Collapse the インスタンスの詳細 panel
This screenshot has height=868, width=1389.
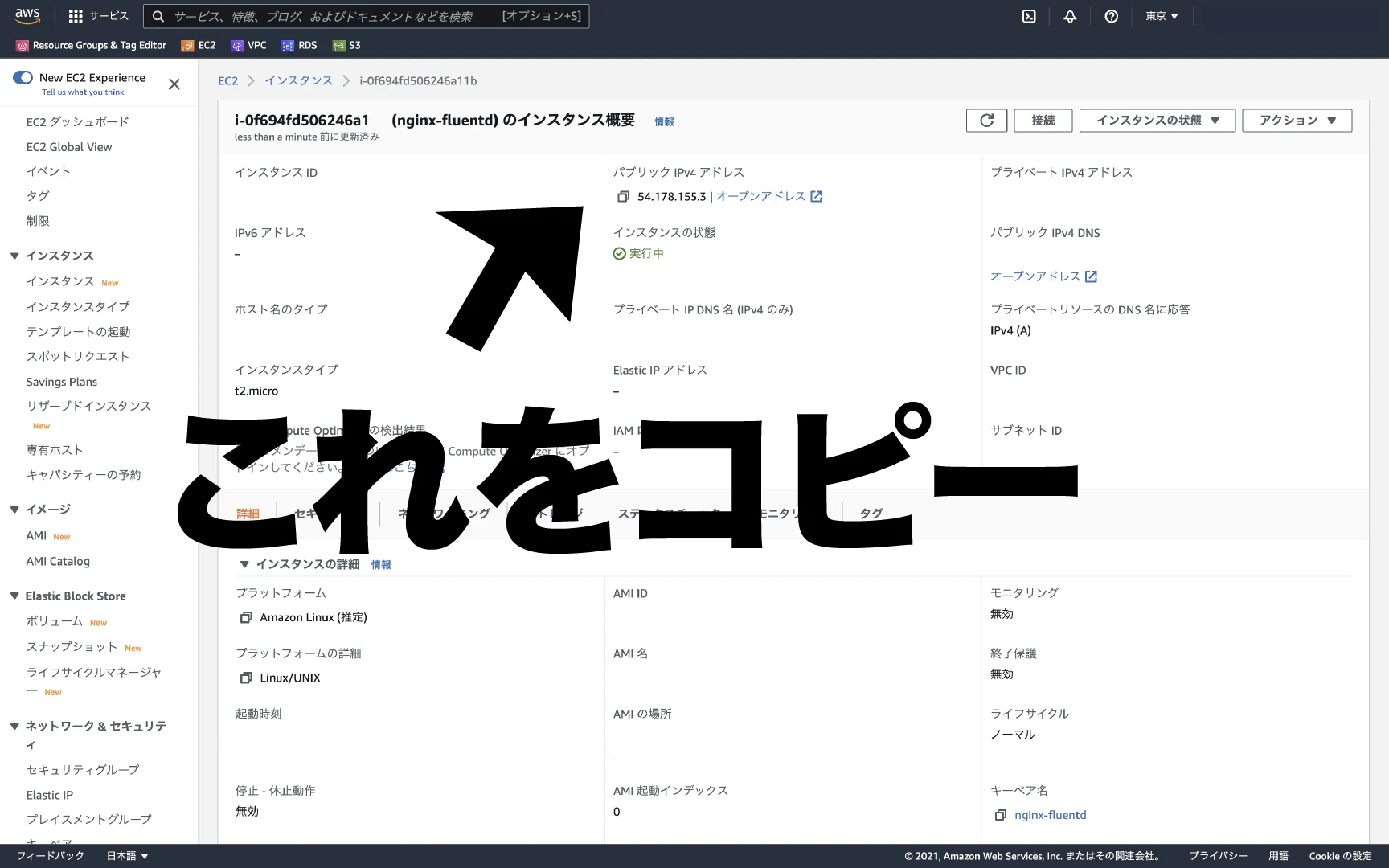click(244, 564)
